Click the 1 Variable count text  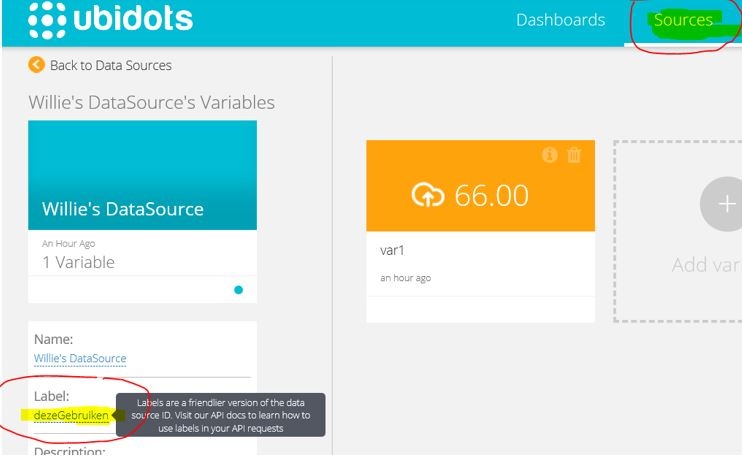coord(78,262)
